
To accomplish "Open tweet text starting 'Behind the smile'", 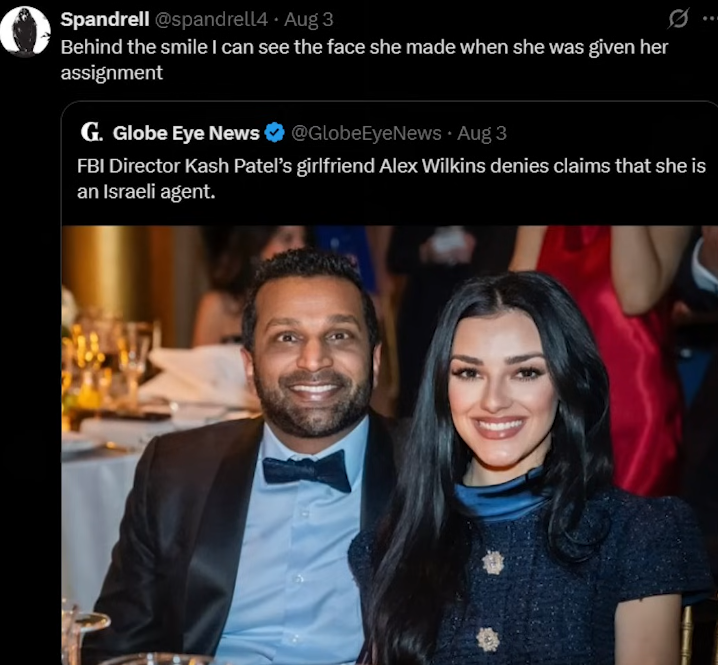I will click(364, 60).
